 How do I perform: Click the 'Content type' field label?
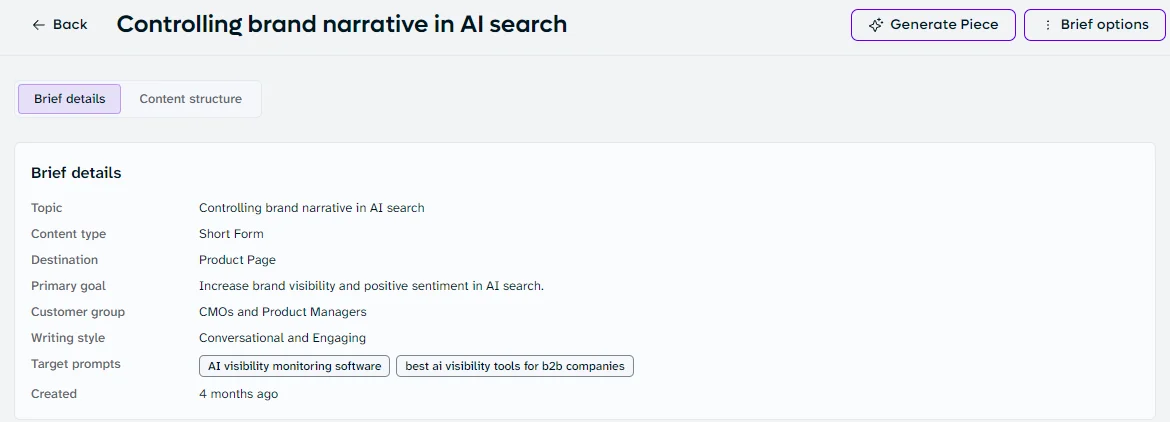pos(69,234)
